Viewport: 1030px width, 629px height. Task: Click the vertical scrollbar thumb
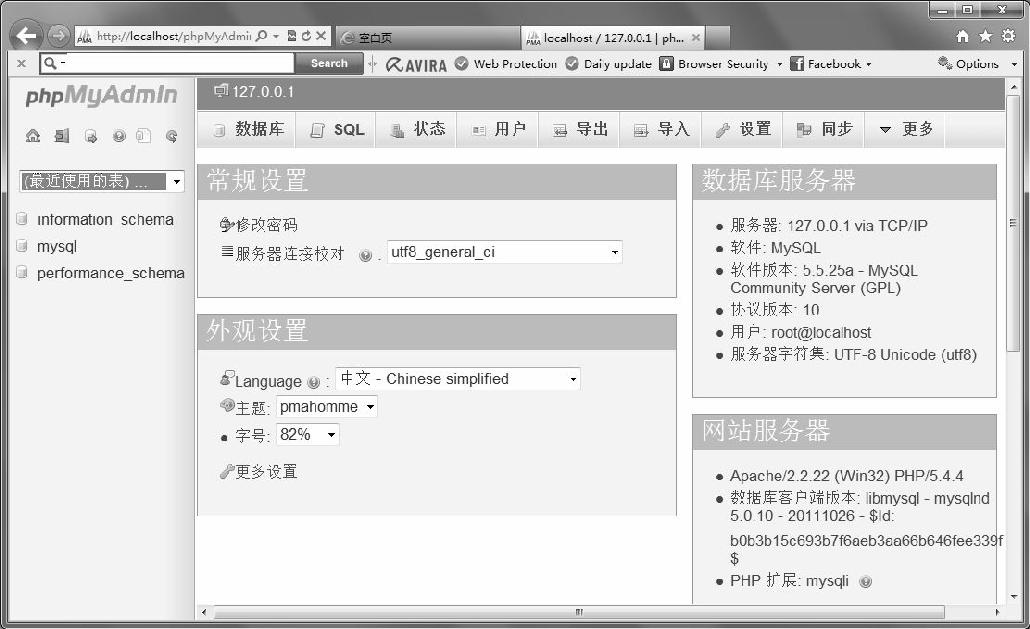[1014, 224]
